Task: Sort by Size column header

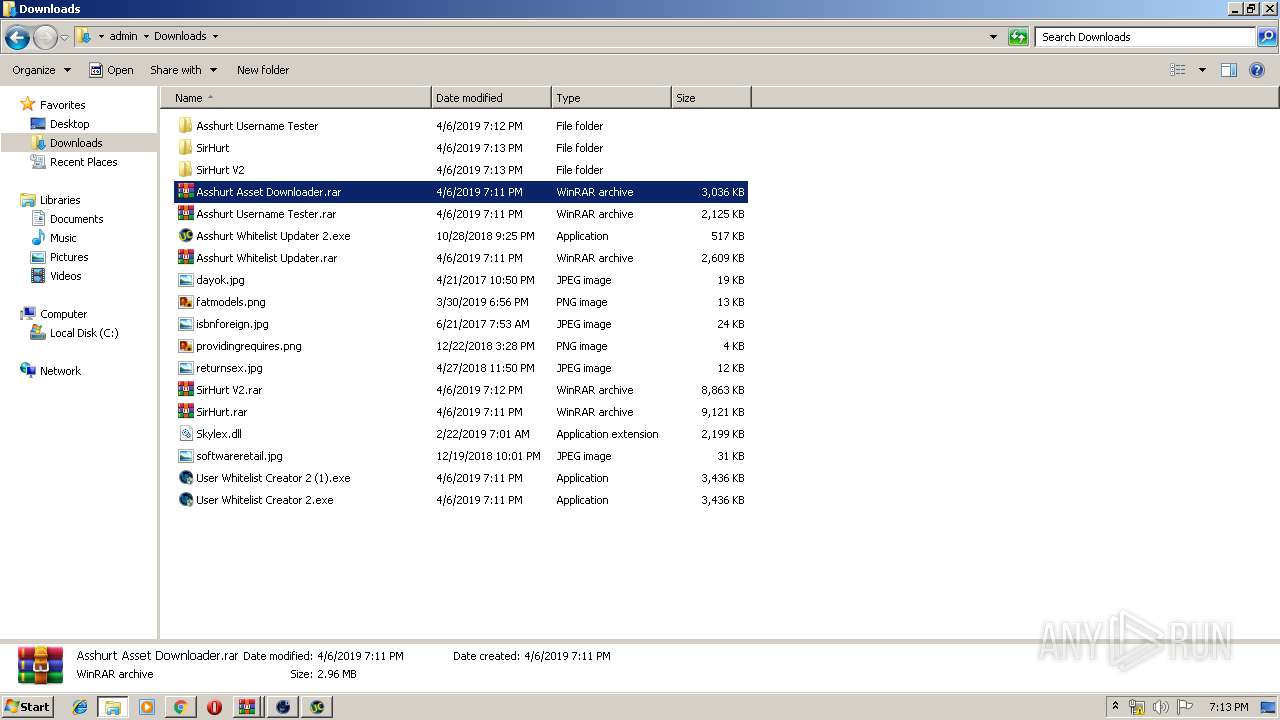Action: click(x=711, y=98)
